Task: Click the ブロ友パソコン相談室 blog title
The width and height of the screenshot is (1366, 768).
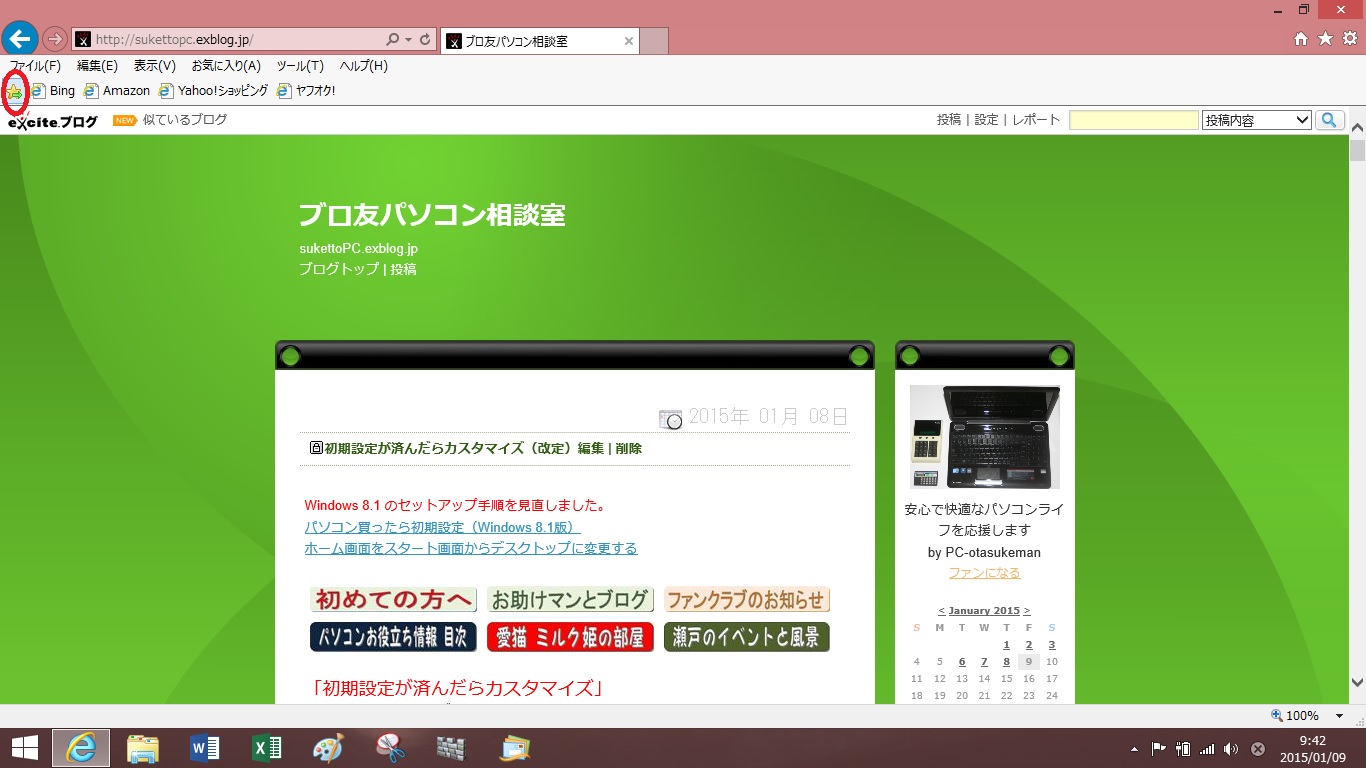Action: (432, 215)
